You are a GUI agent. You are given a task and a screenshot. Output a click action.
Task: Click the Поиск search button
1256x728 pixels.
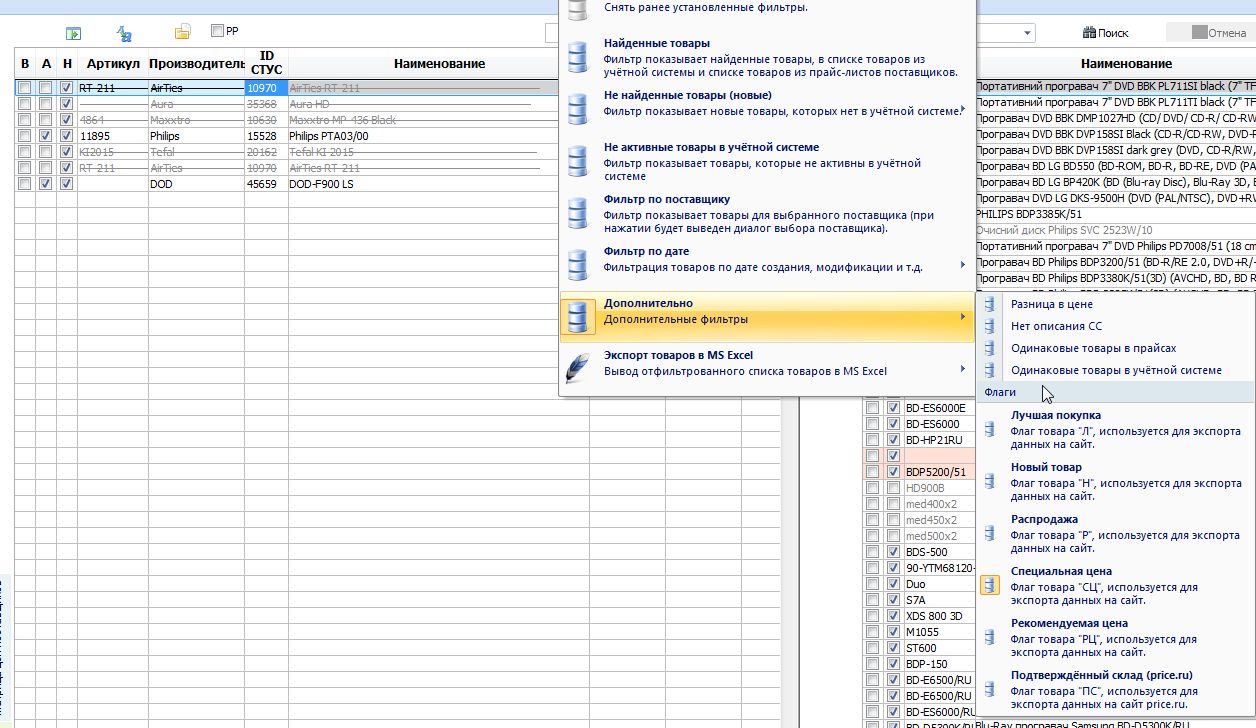[x=1106, y=33]
